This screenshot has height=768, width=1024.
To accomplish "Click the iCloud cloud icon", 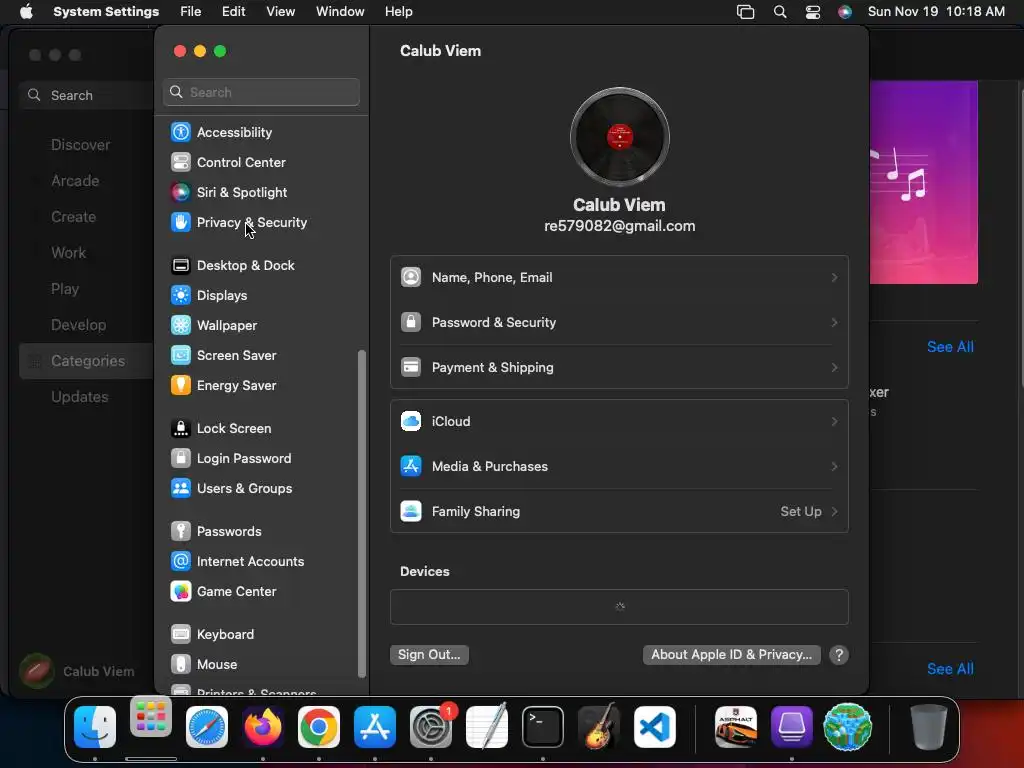I will [x=411, y=421].
